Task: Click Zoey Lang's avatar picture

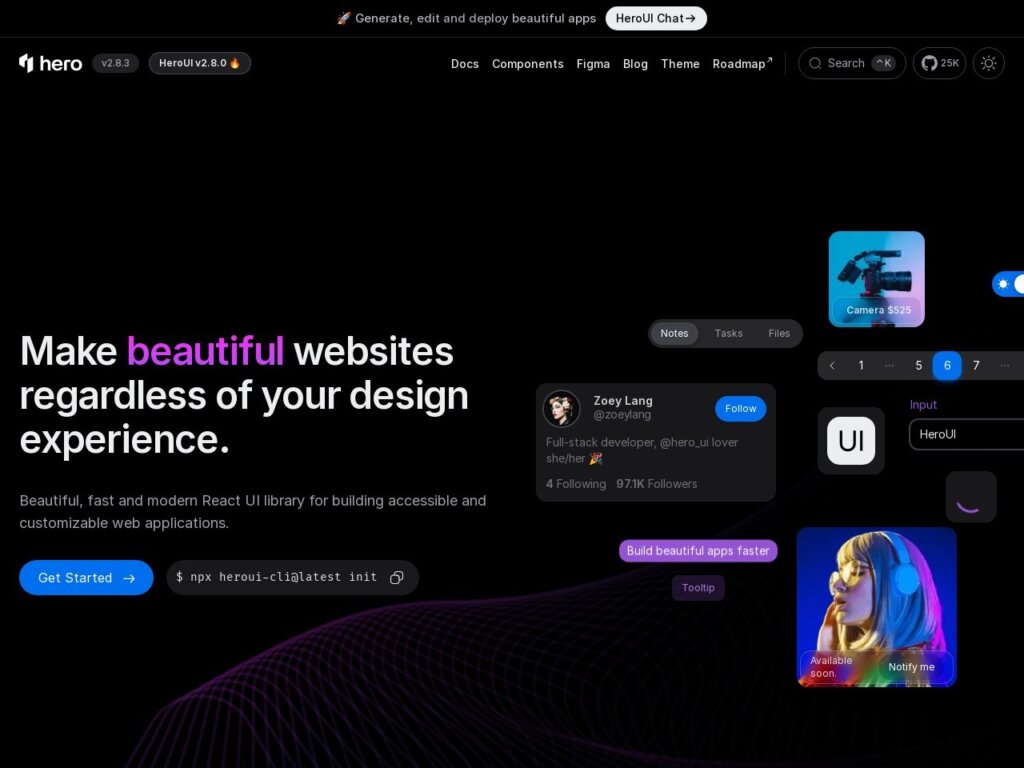Action: coord(562,408)
